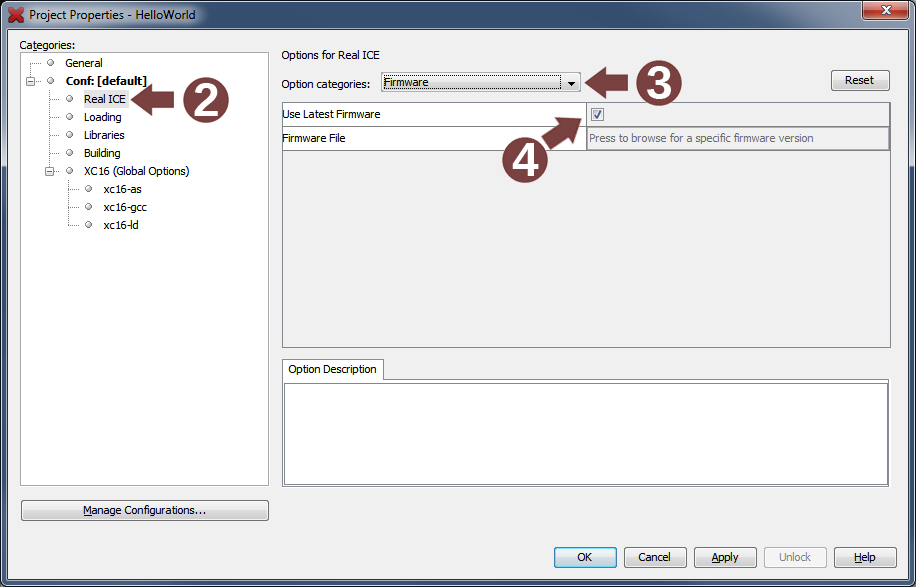Click the MPLAB X icon in title bar
This screenshot has width=916, height=587.
[16, 15]
